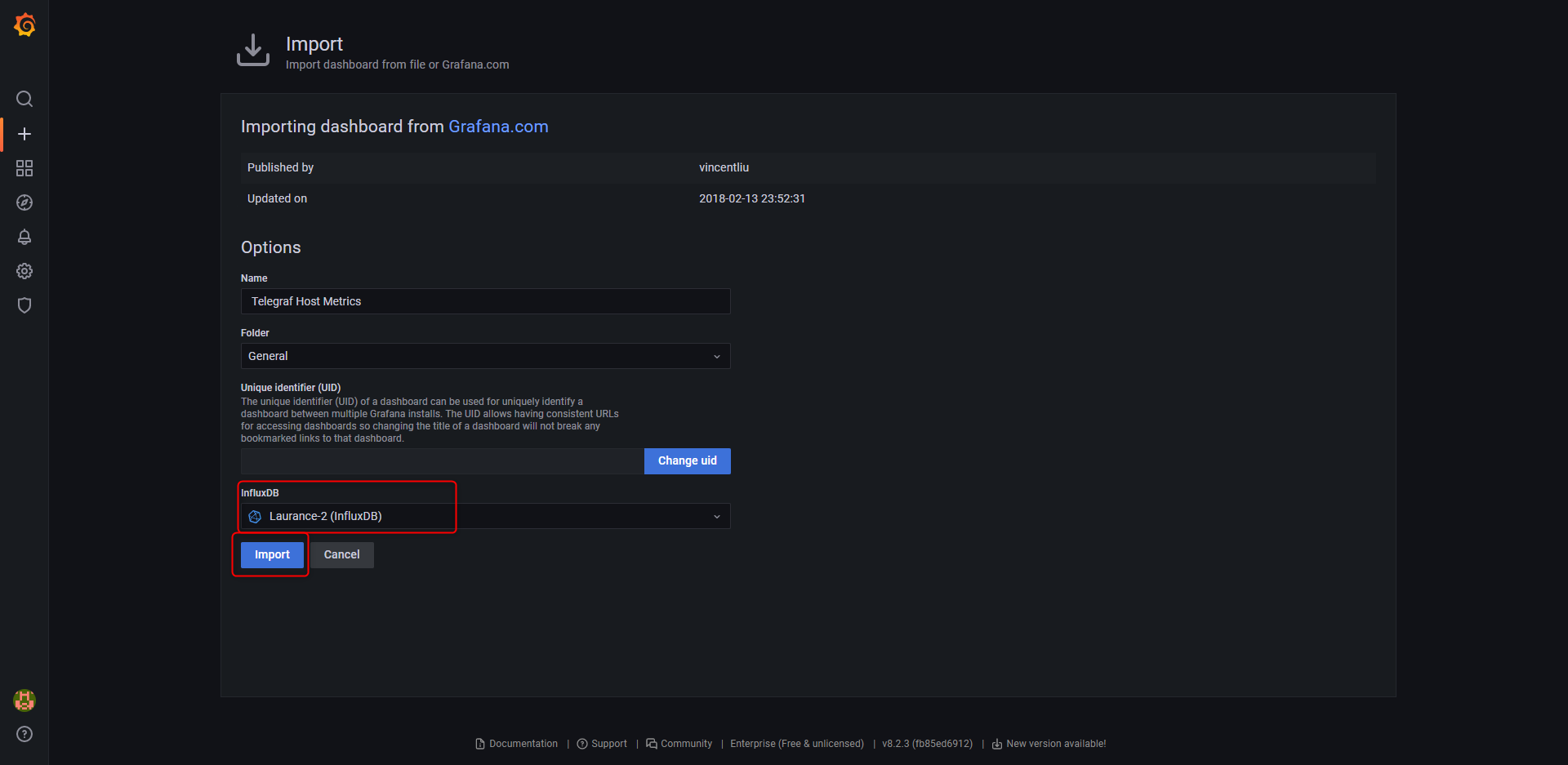Open Enterprise (Free & unlicensed) link

797,744
